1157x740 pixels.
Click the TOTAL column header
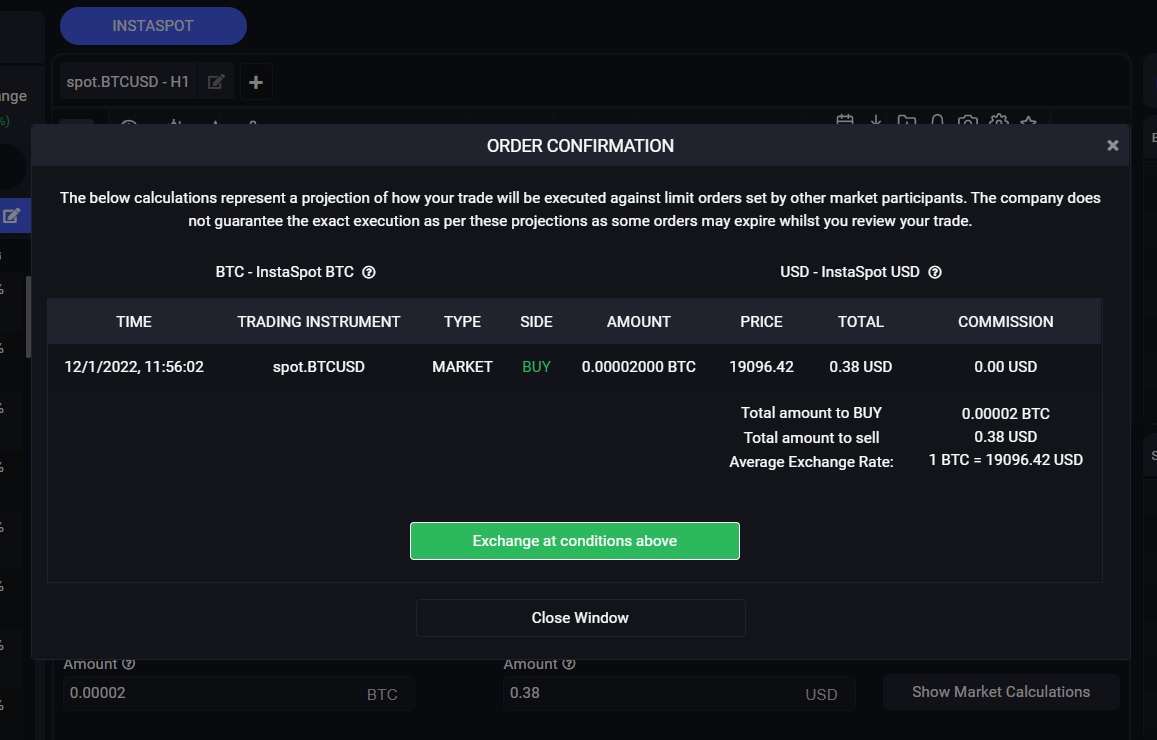[x=860, y=322]
